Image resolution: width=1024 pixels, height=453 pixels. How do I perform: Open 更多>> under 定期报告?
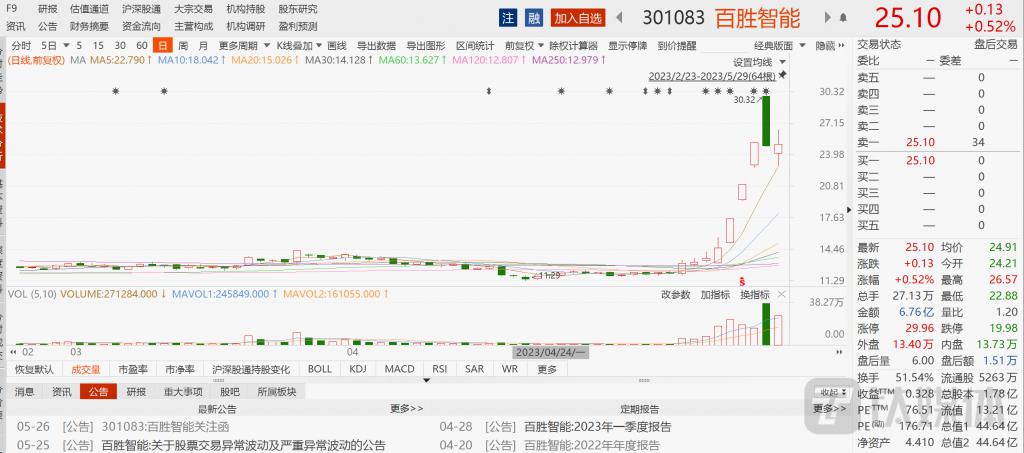830,409
